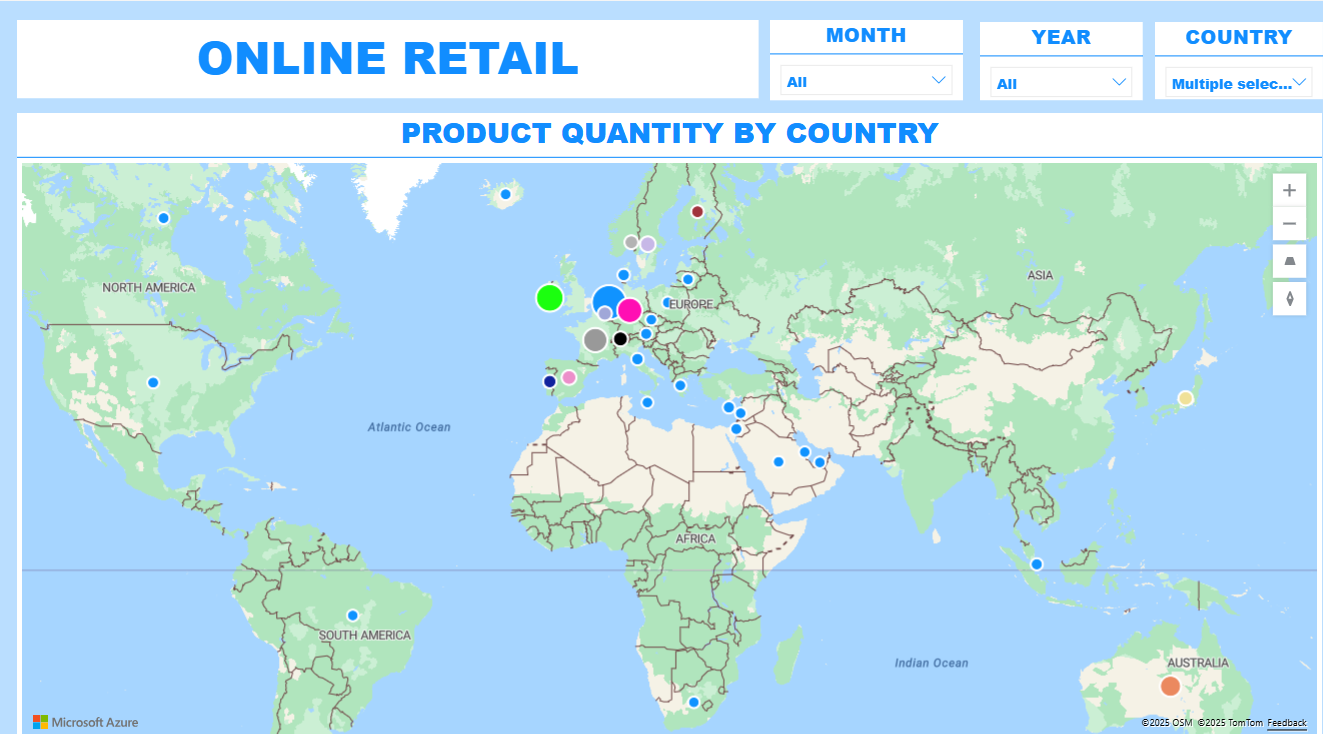The image size is (1323, 734).
Task: Click the map tilt/pitch control
Action: point(1289,261)
